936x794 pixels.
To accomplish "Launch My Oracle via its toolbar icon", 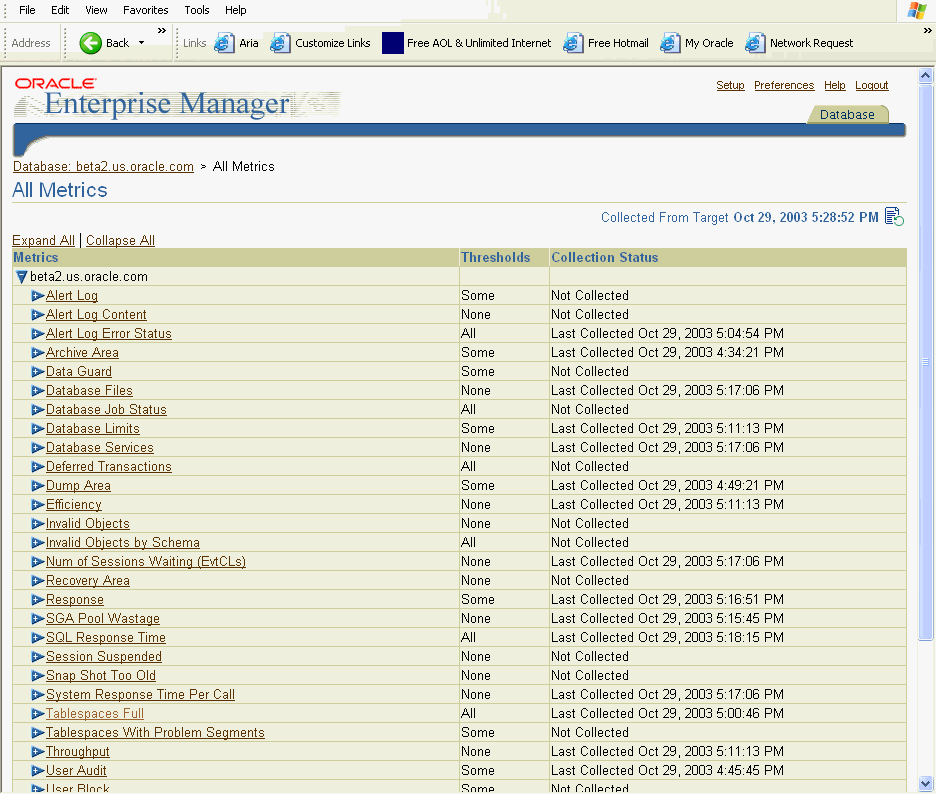I will [x=667, y=43].
